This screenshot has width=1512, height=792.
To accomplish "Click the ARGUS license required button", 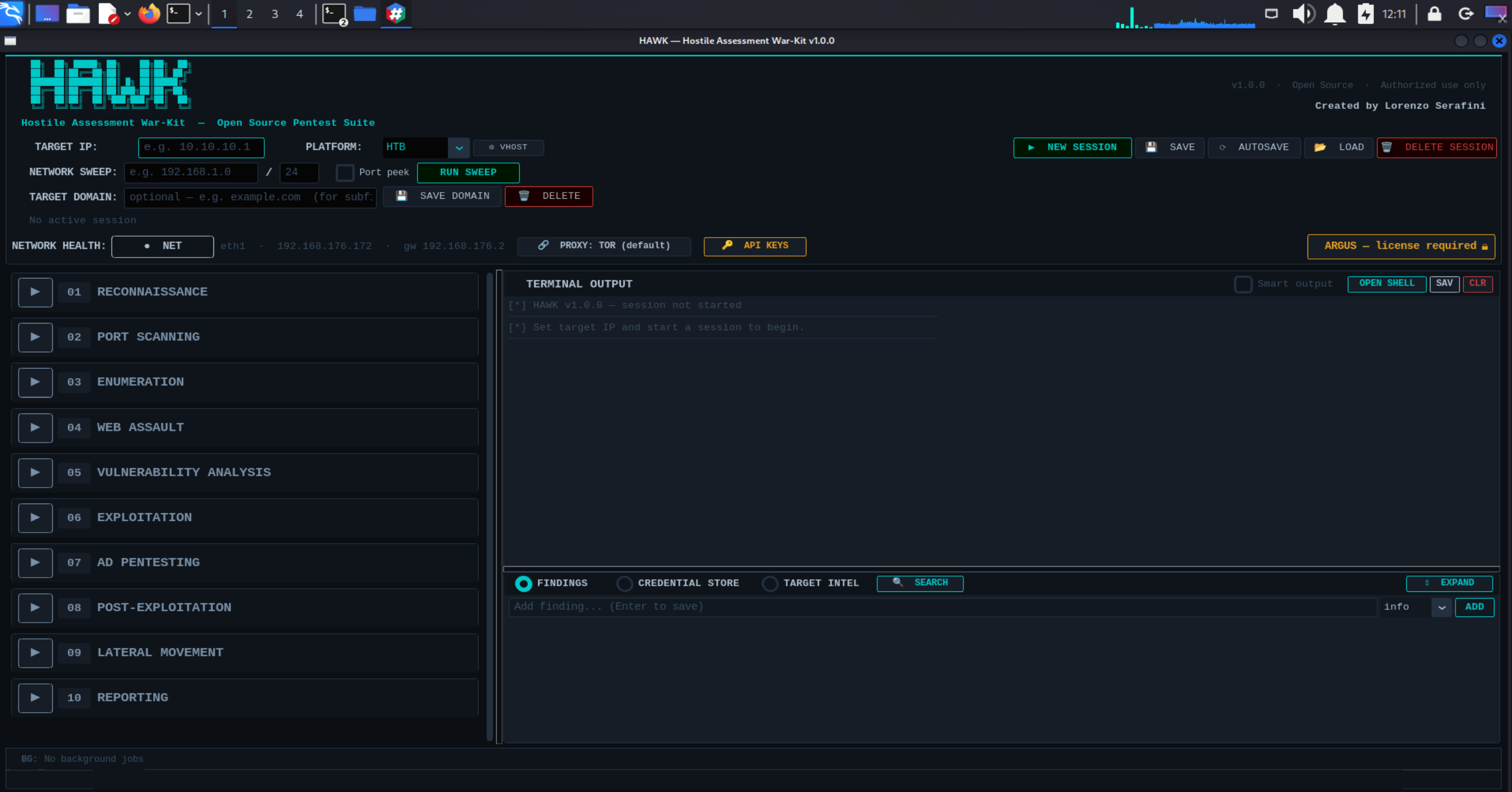I will (1401, 247).
